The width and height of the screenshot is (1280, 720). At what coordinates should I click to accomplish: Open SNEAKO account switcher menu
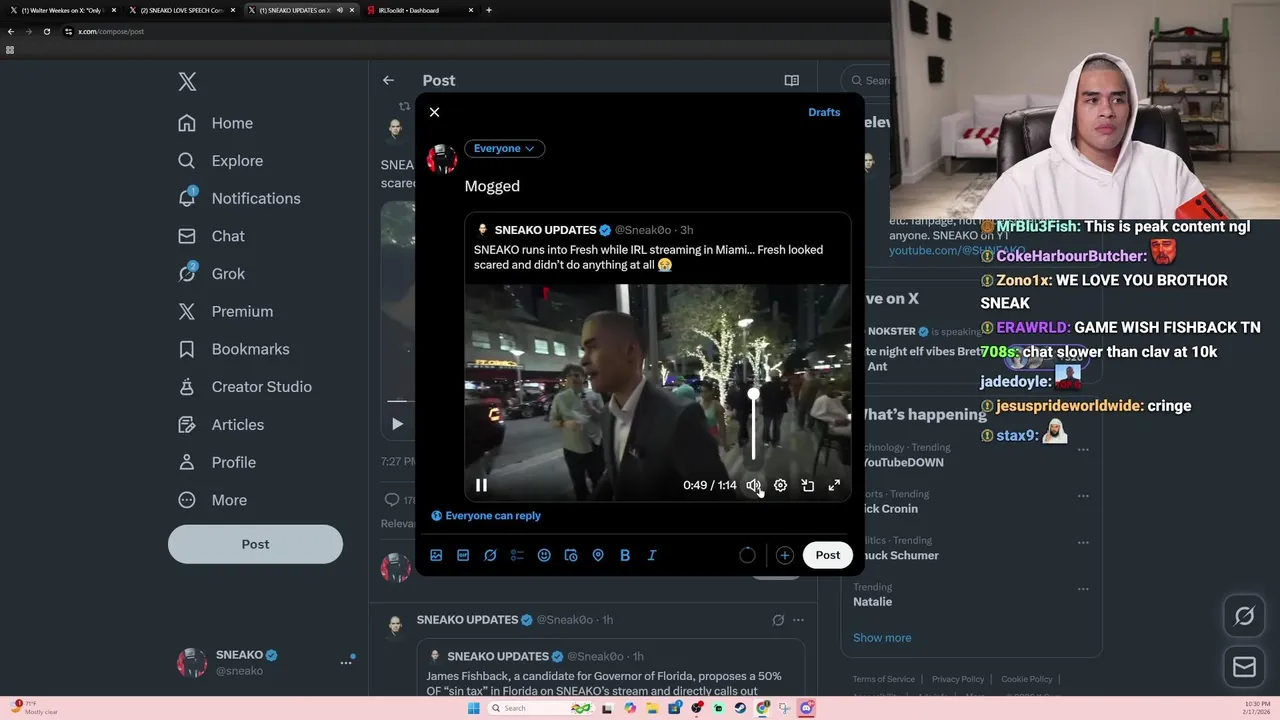click(266, 662)
